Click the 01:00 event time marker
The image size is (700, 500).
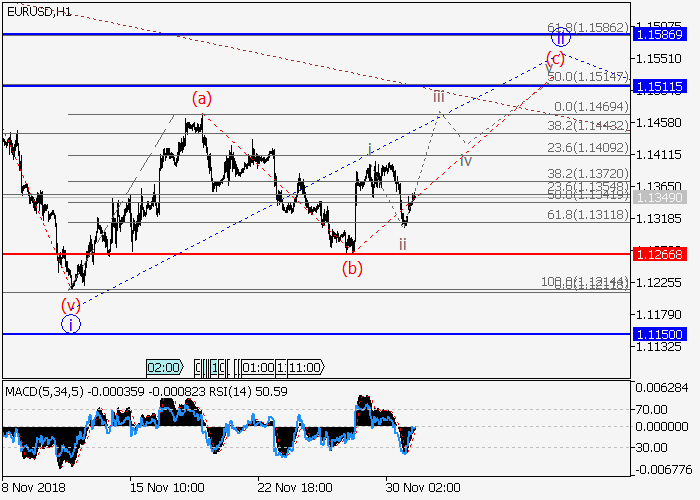click(x=256, y=367)
